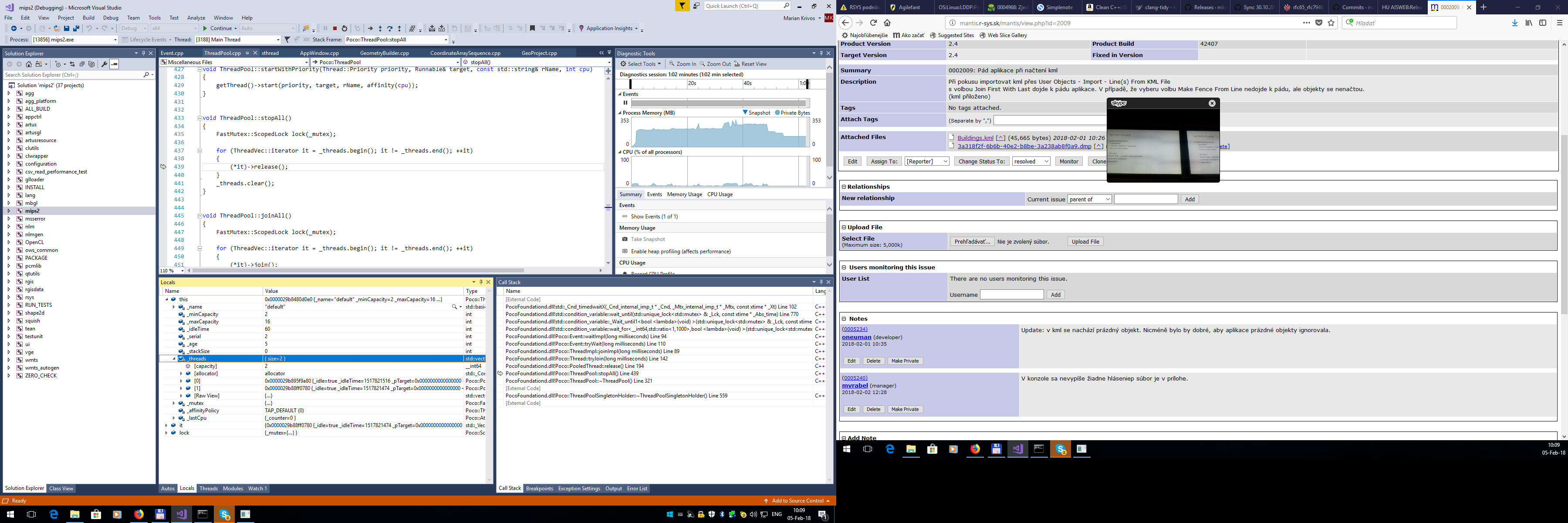Expand the mips2 project node
1568x523 pixels.
(9, 210)
